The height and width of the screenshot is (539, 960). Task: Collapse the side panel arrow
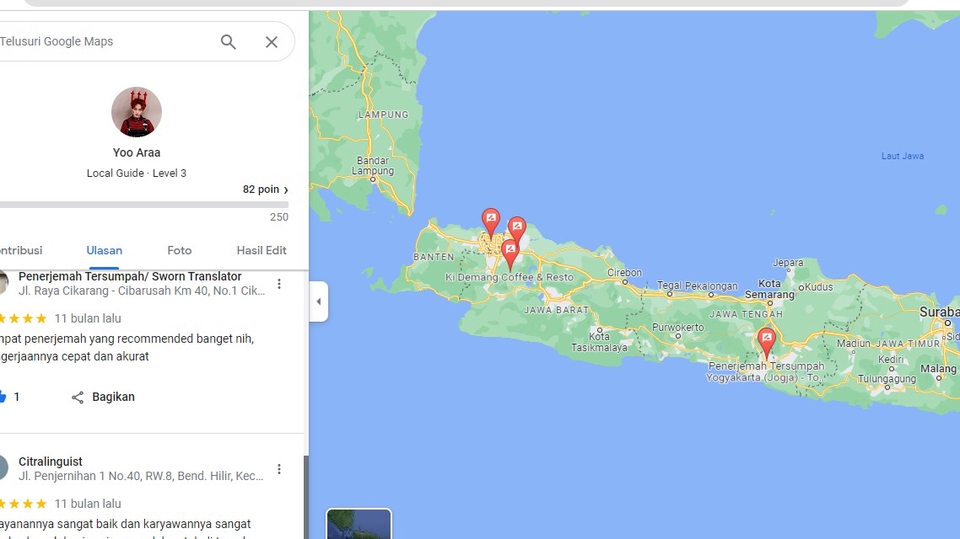[x=318, y=301]
